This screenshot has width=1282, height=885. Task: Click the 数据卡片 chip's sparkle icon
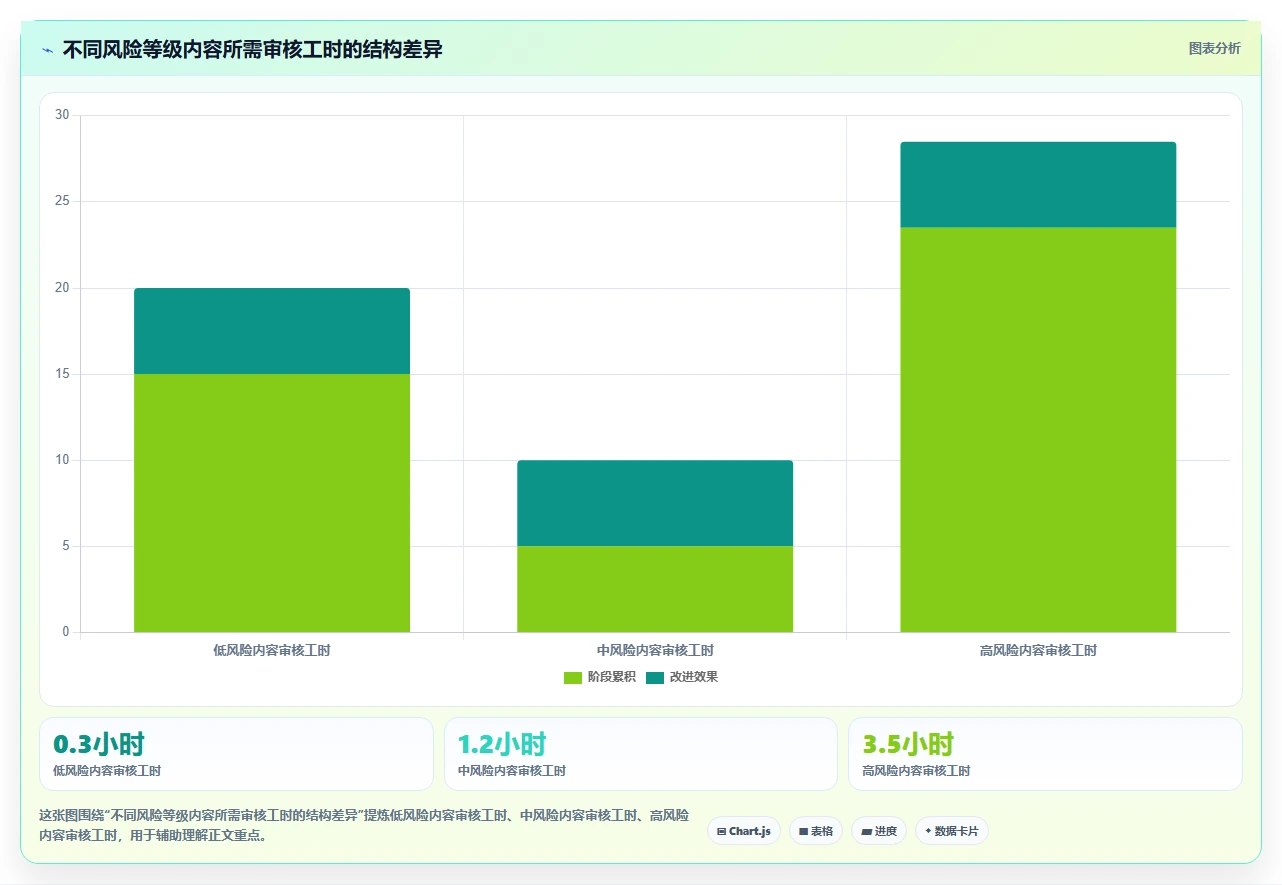click(928, 831)
